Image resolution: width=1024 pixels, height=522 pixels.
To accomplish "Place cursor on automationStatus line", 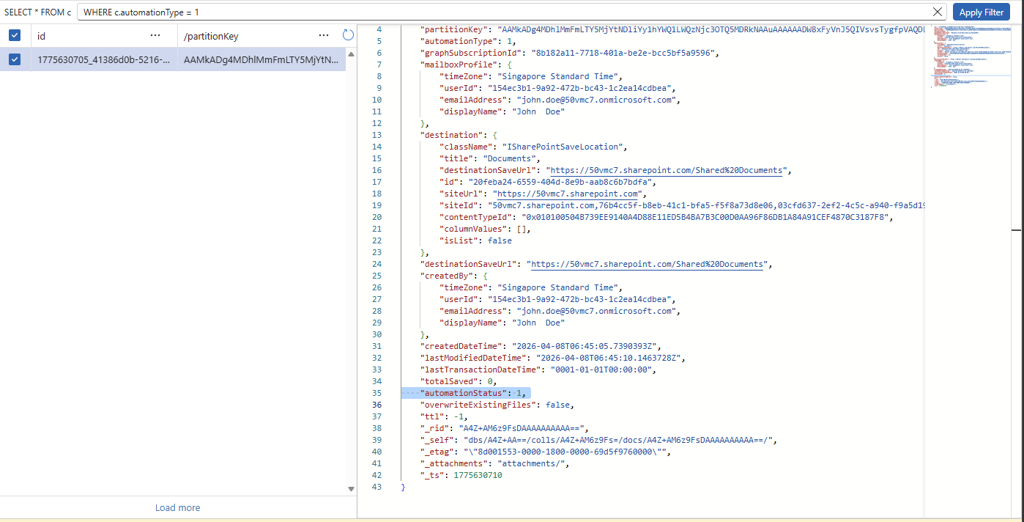I will click(464, 393).
